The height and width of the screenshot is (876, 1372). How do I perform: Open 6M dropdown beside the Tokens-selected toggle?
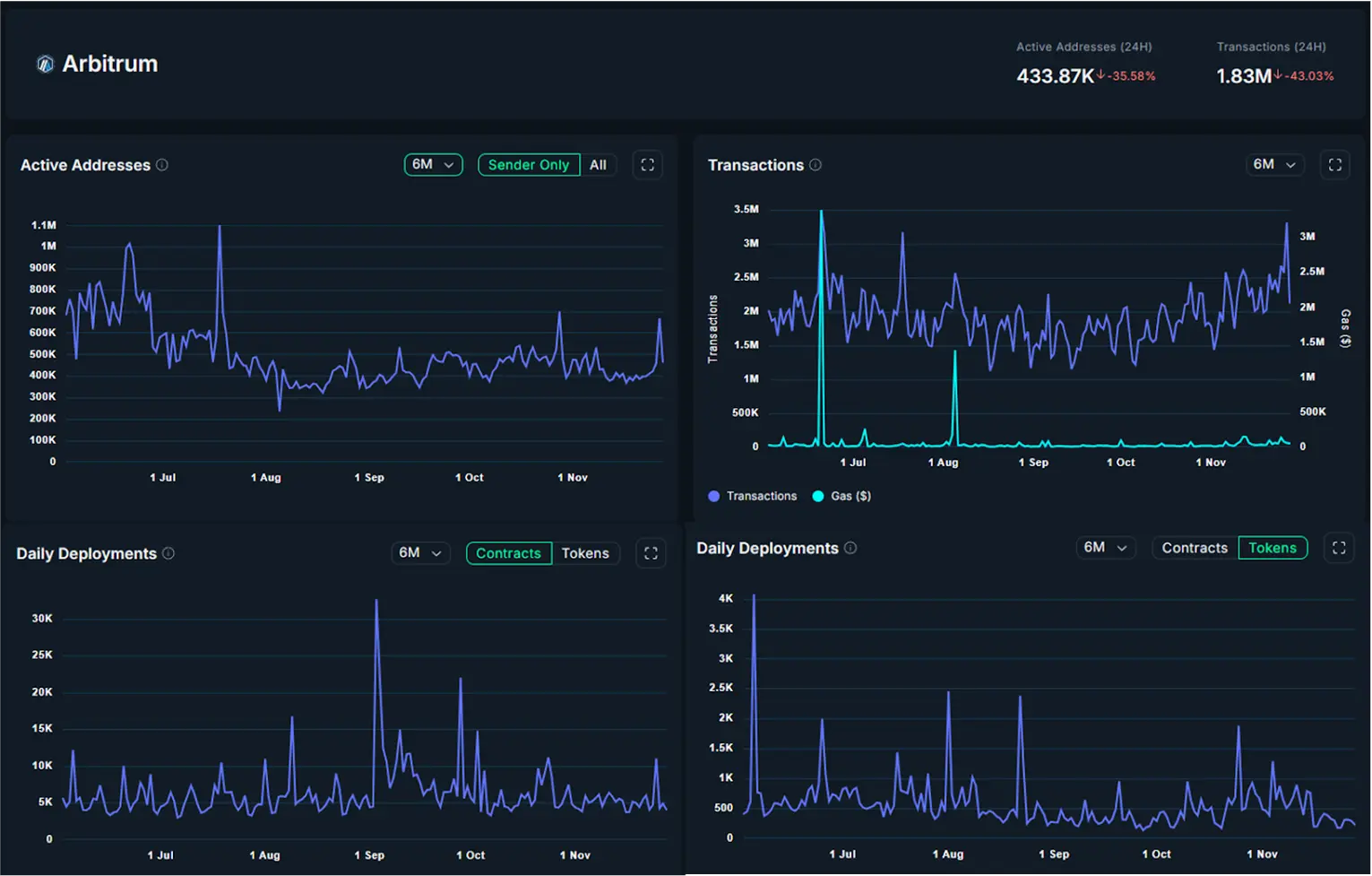point(1106,548)
